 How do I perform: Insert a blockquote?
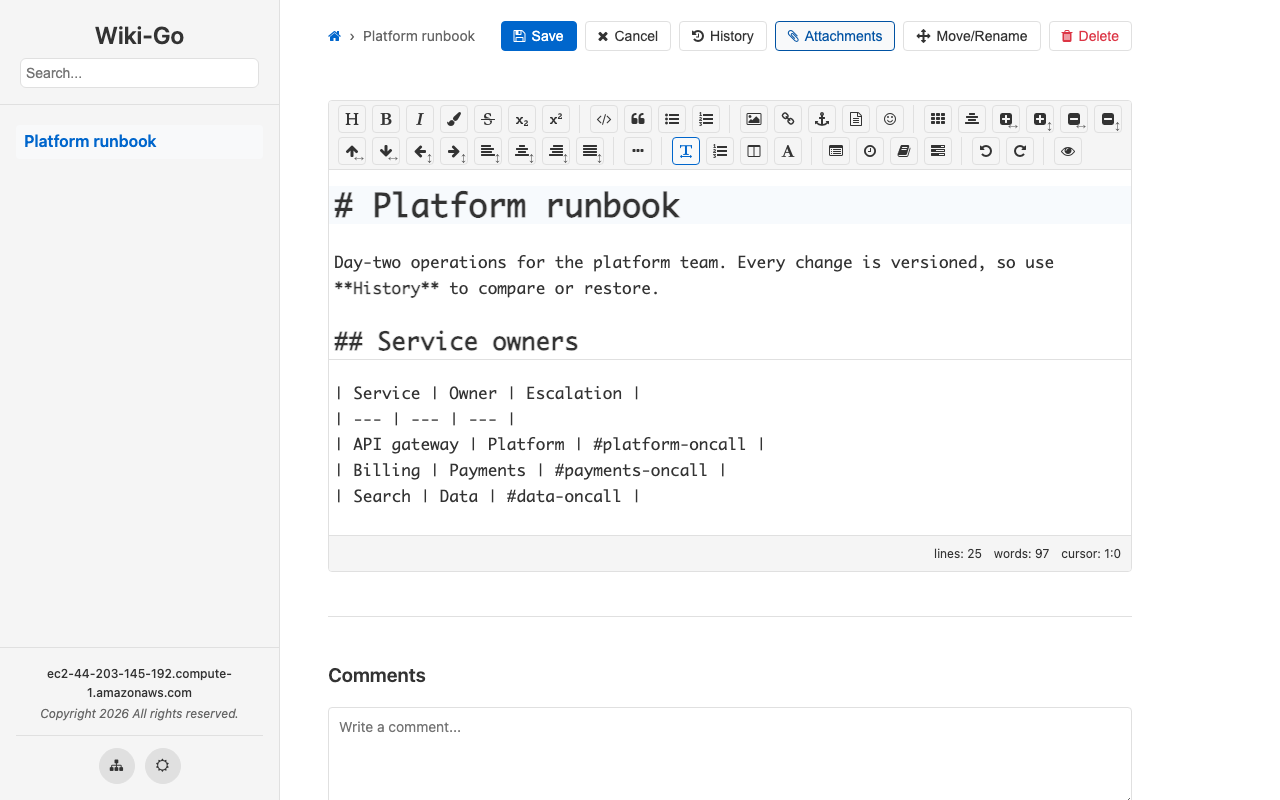(x=638, y=119)
